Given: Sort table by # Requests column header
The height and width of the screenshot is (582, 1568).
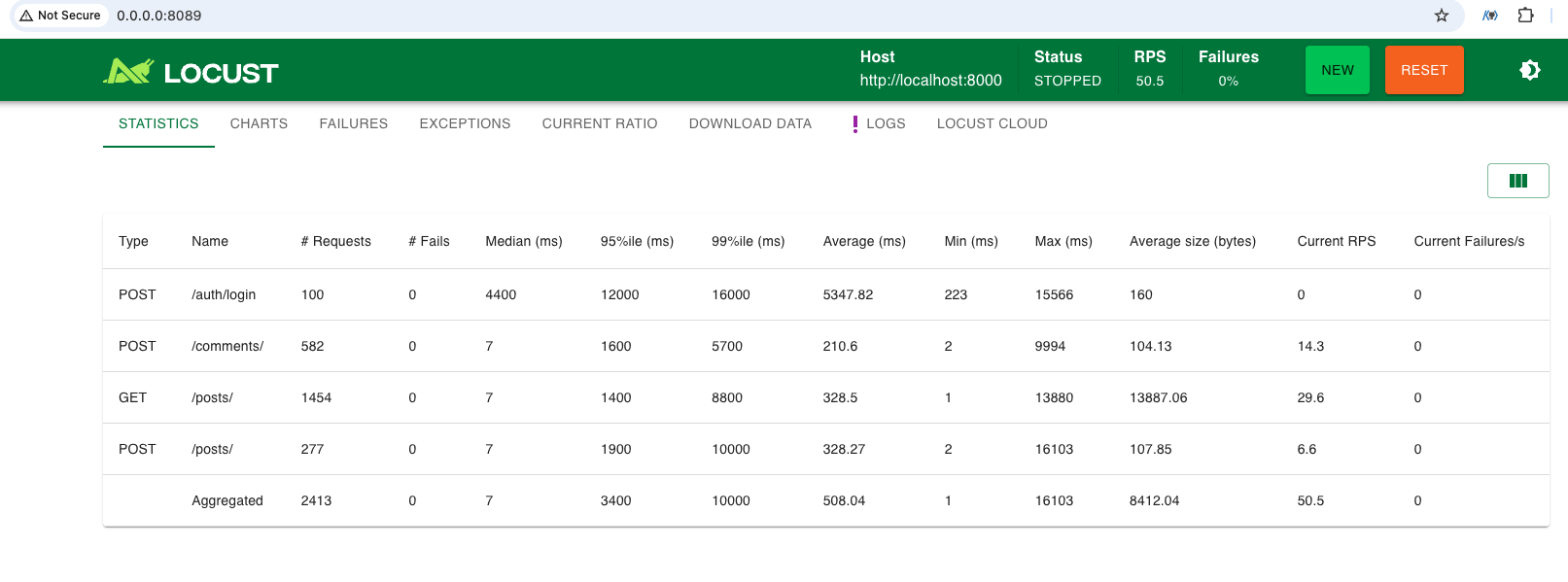Looking at the screenshot, I should pos(335,241).
